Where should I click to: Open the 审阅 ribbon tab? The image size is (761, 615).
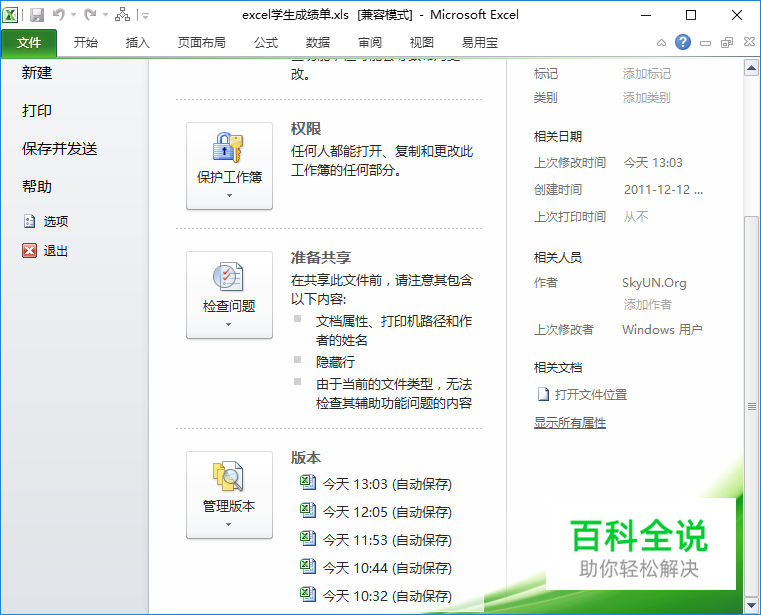click(x=370, y=43)
